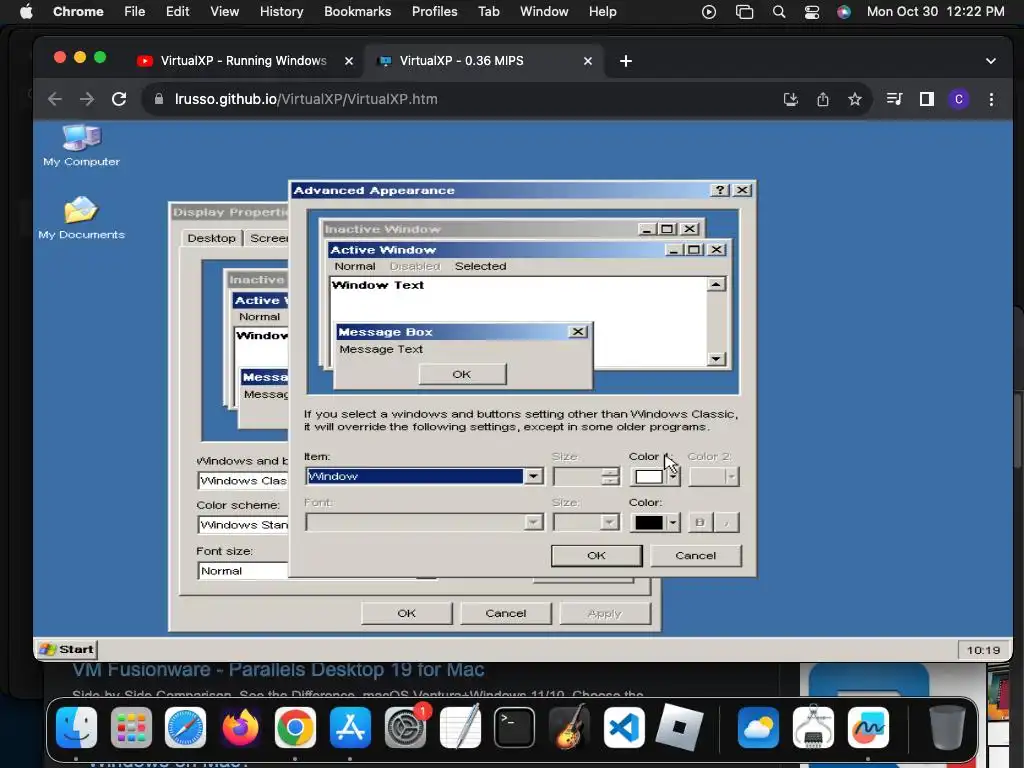The width and height of the screenshot is (1024, 768).
Task: Go back in Chrome
Action: click(55, 99)
